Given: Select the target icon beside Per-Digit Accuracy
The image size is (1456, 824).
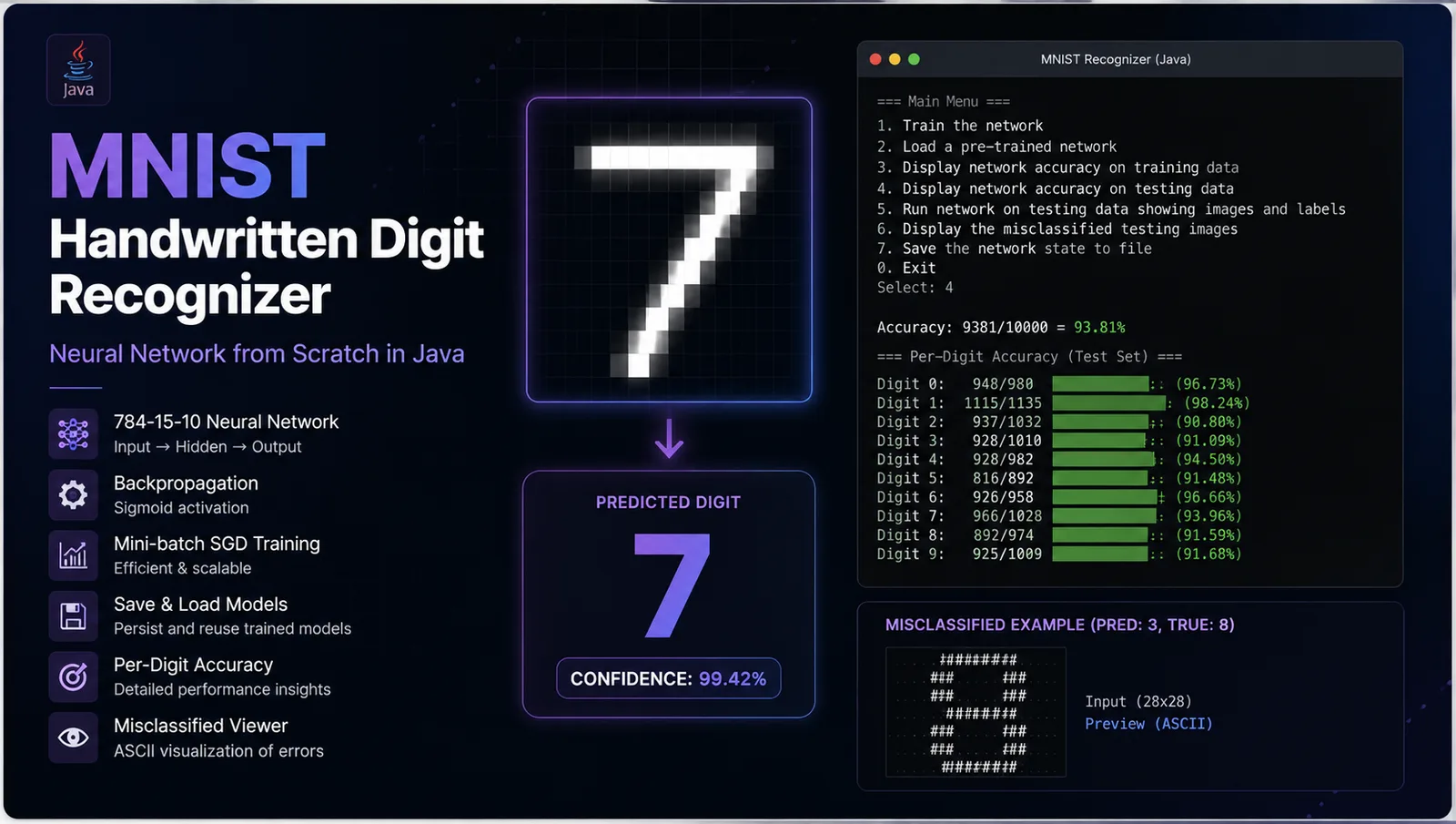Looking at the screenshot, I should pos(73,676).
